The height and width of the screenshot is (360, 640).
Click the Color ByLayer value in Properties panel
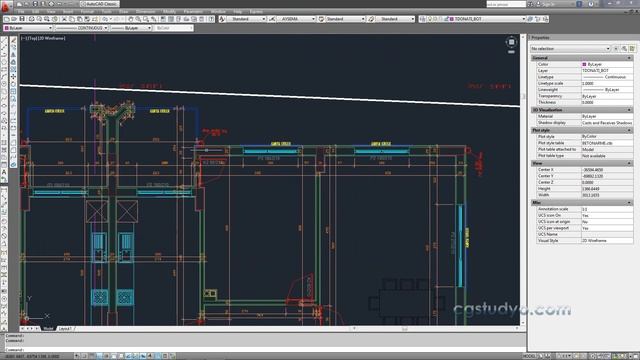click(x=607, y=64)
